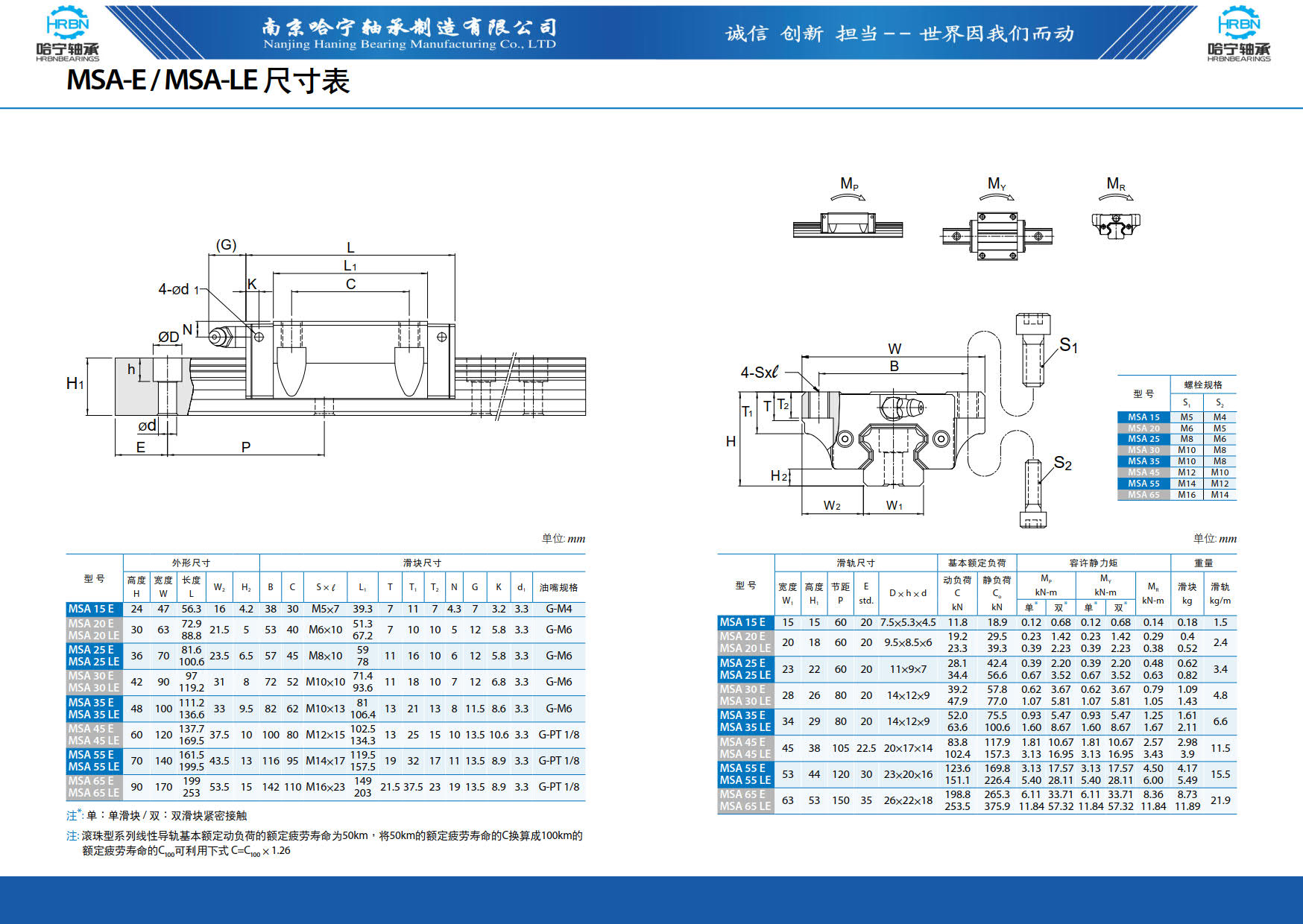Click the 4-ød1 label on side drawing
This screenshot has width=1303, height=924.
tap(179, 289)
